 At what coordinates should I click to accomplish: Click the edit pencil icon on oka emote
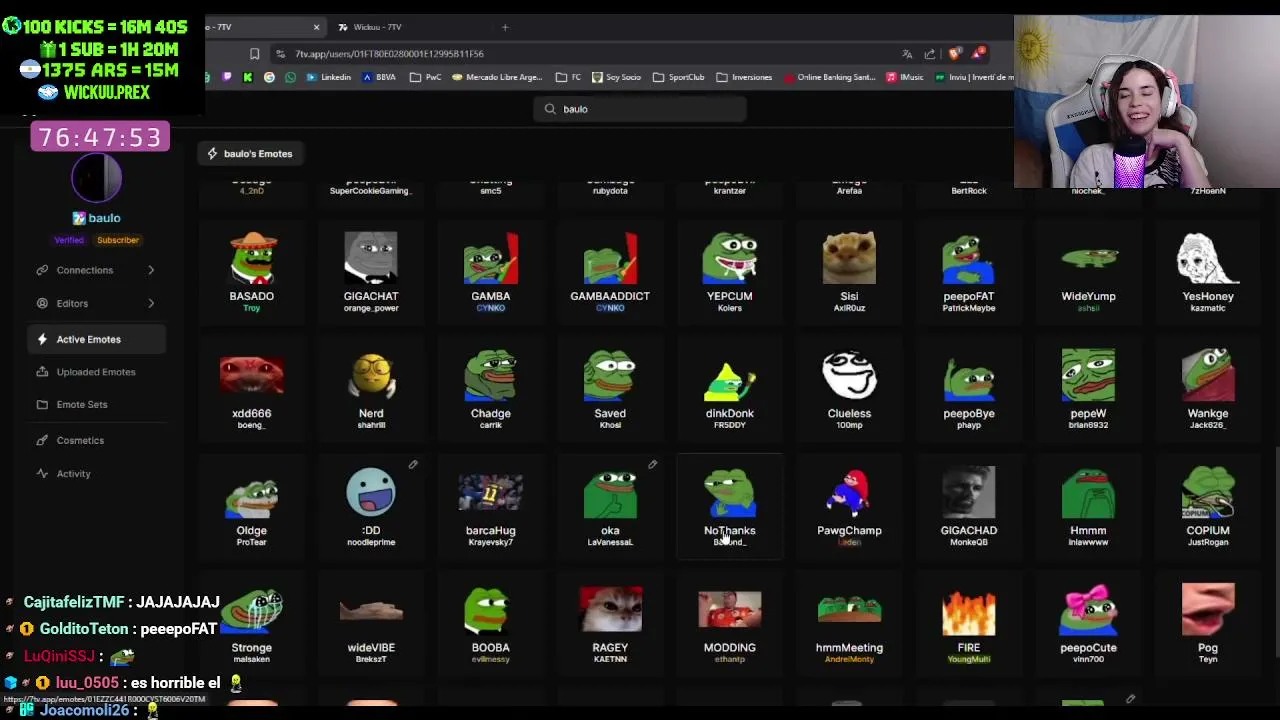pyautogui.click(x=652, y=464)
